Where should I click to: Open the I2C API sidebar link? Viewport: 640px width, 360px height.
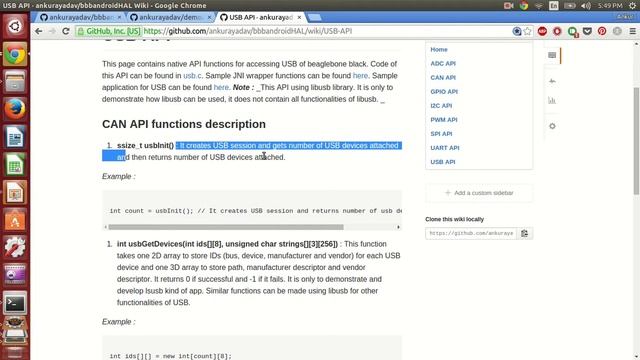[441, 106]
